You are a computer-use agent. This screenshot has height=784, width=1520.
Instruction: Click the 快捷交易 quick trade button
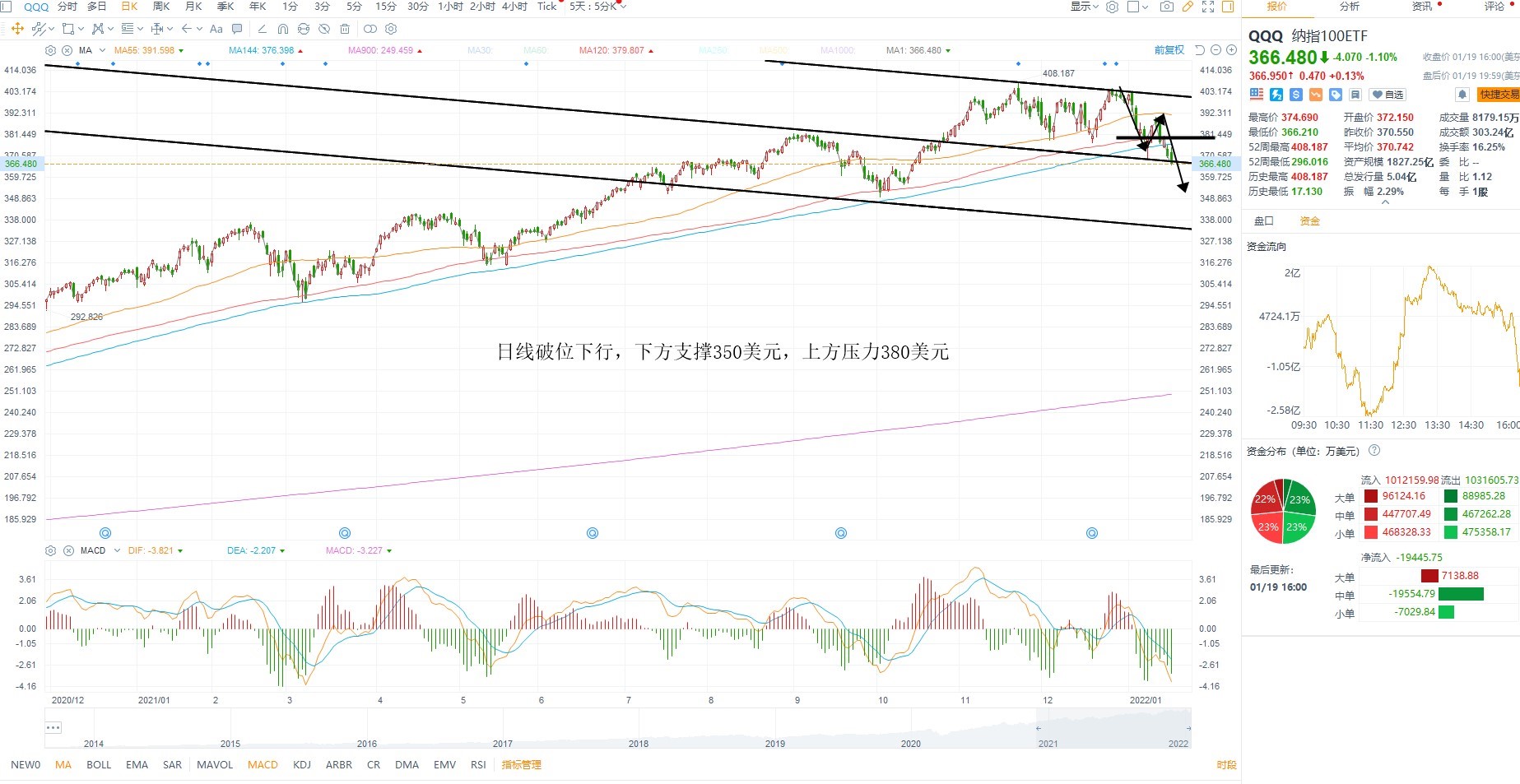[x=1499, y=95]
